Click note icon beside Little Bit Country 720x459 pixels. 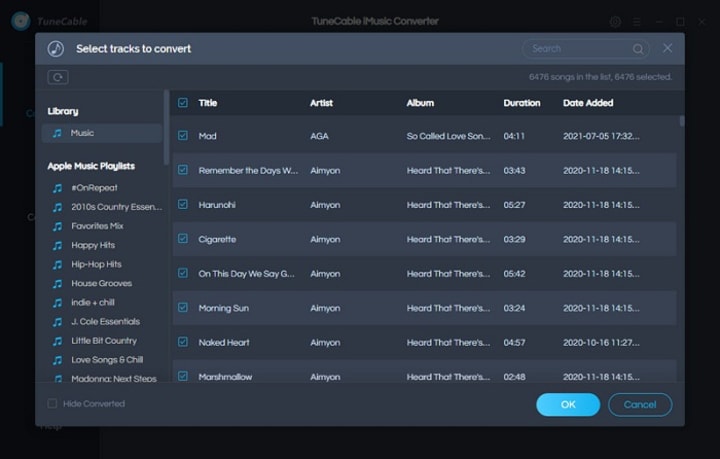pyautogui.click(x=57, y=341)
